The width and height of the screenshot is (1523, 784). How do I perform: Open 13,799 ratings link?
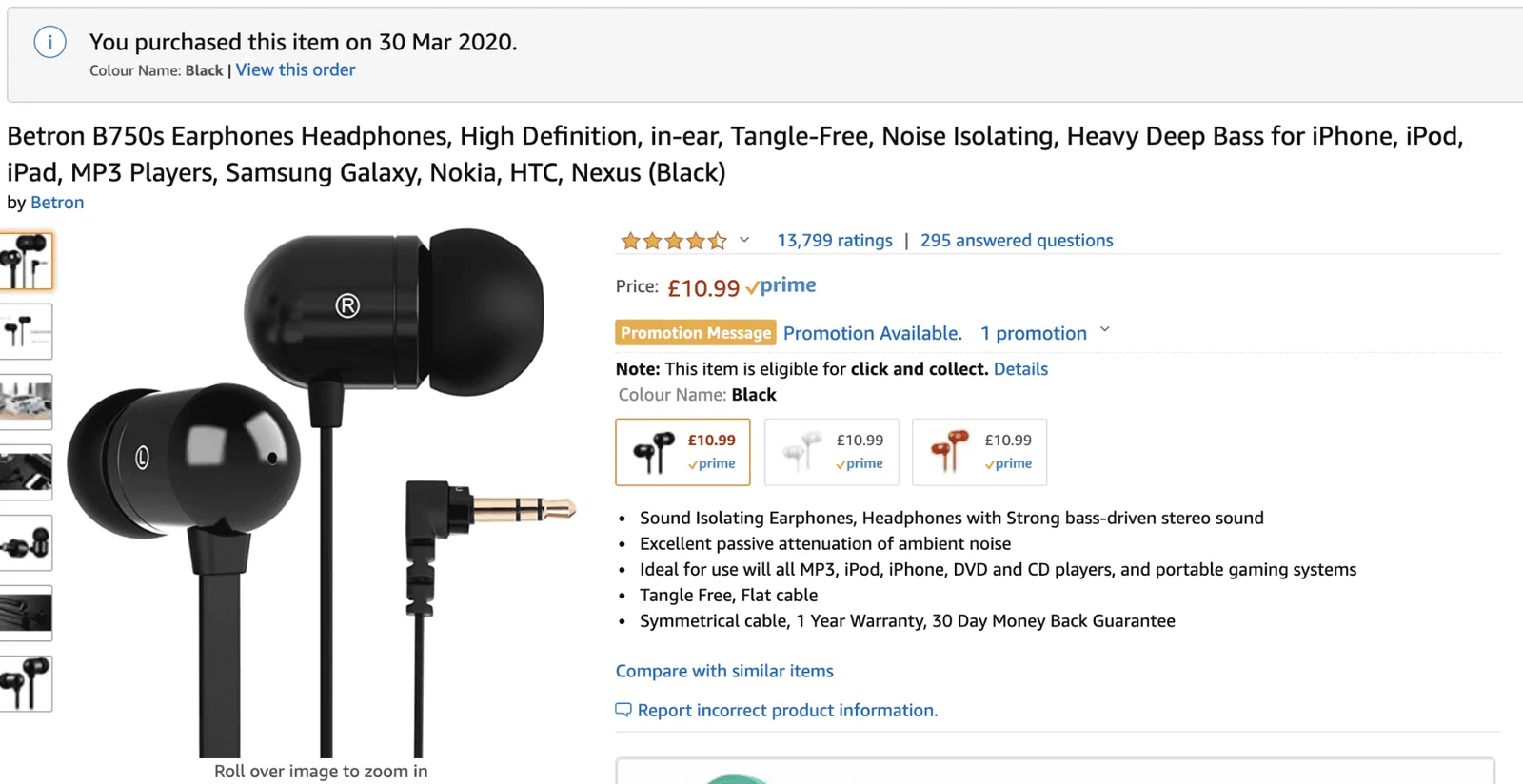pyautogui.click(x=835, y=241)
